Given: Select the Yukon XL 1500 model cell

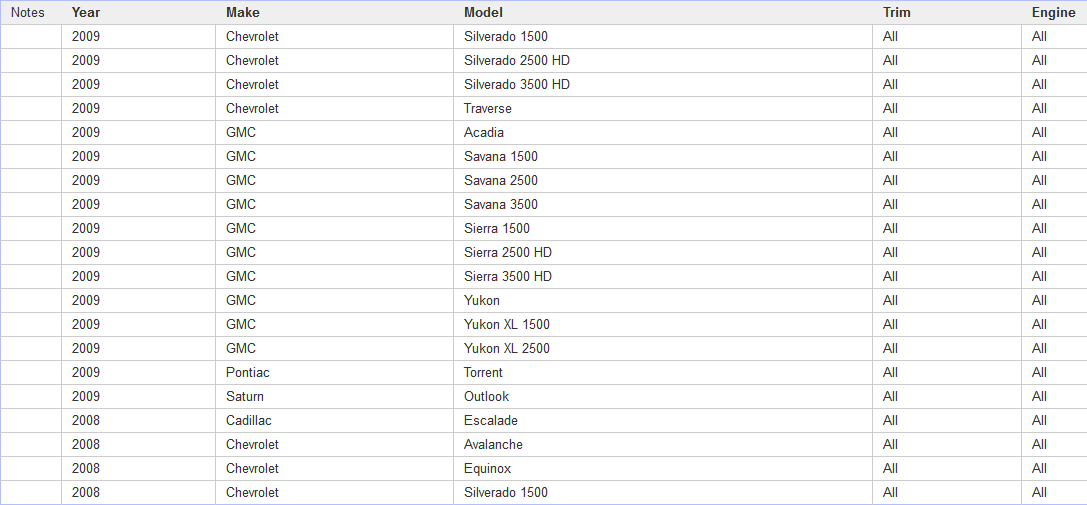Looking at the screenshot, I should 663,325.
